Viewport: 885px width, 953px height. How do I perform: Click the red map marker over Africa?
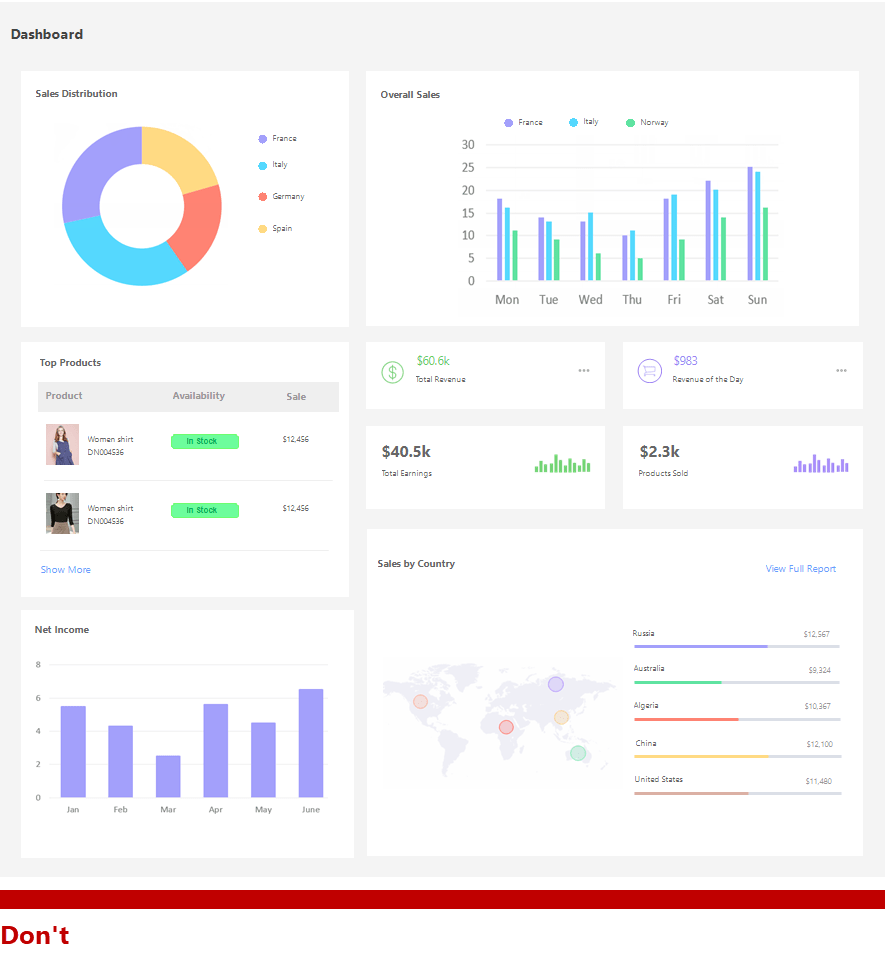coord(506,727)
